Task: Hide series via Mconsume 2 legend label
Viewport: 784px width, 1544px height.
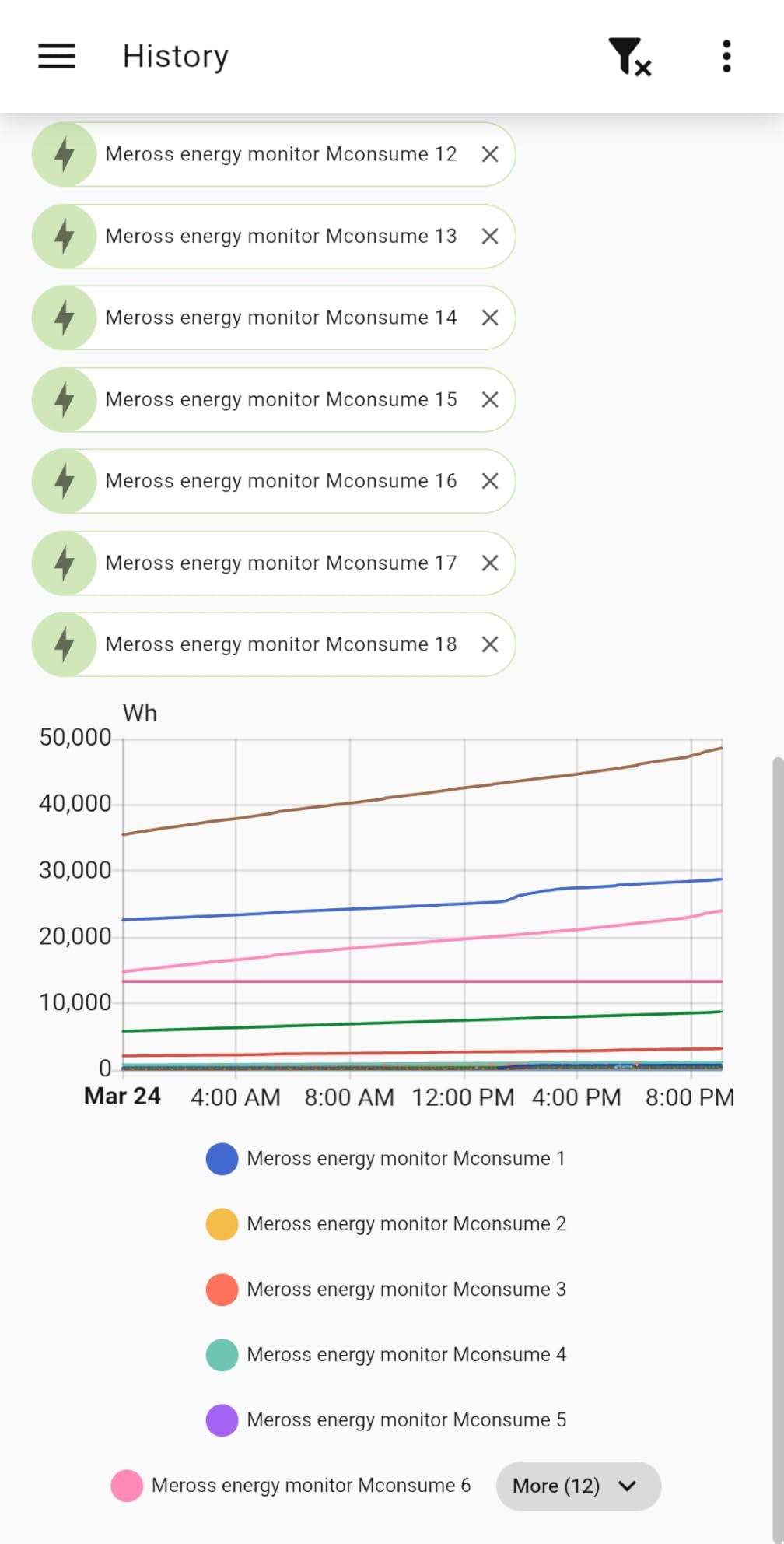Action: [x=406, y=1224]
